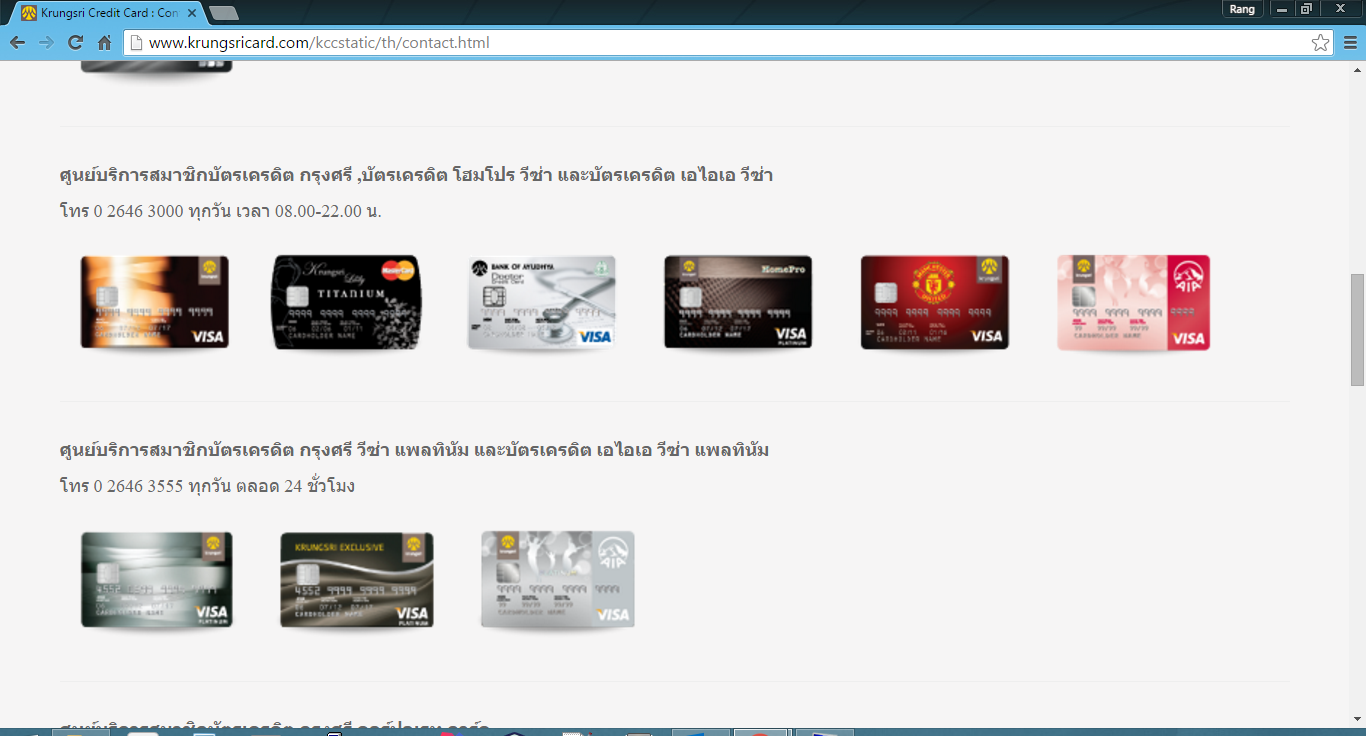
Task: Select the red Manchester United Visa card
Action: coord(935,302)
